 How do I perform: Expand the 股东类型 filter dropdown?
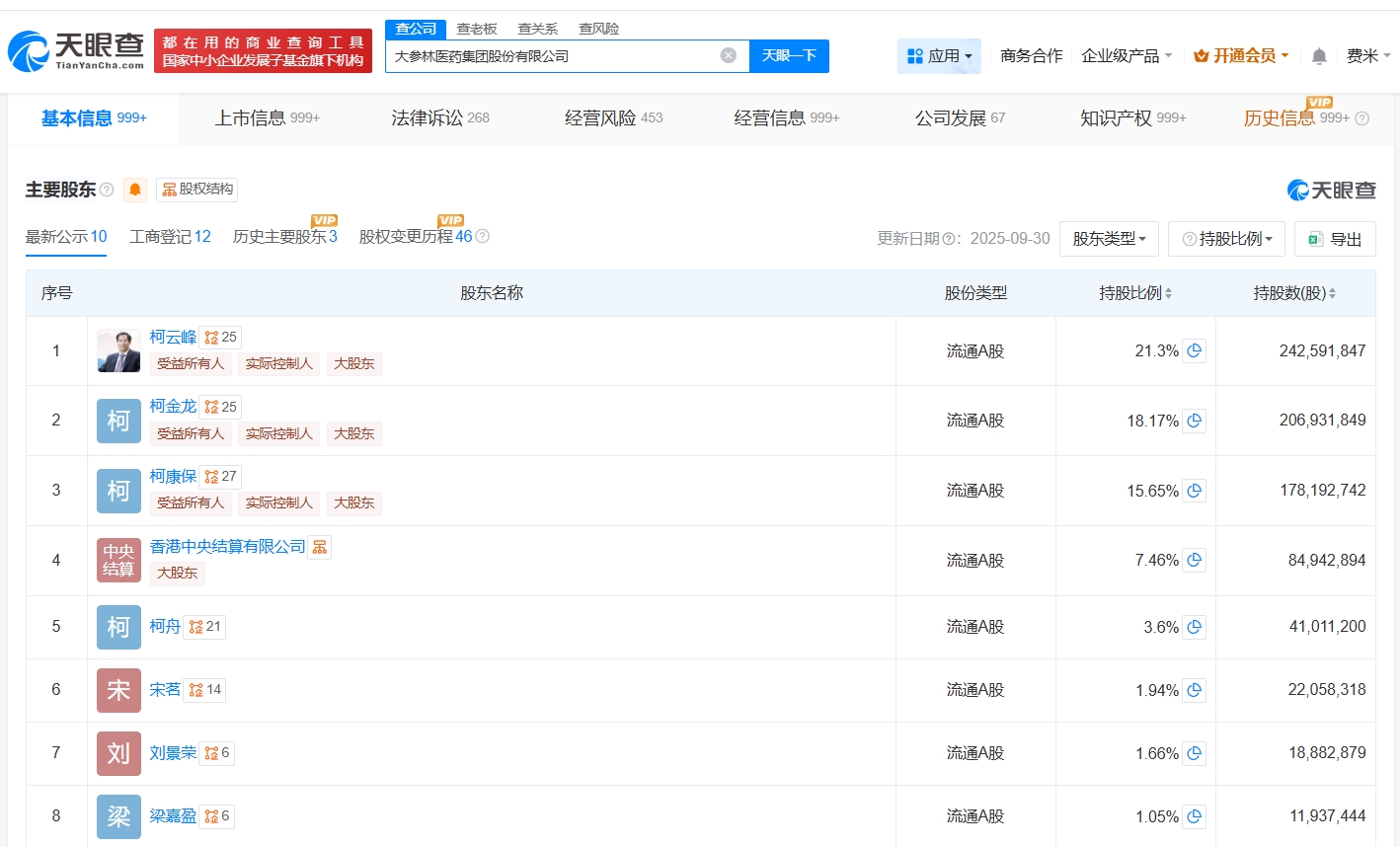tap(1109, 239)
